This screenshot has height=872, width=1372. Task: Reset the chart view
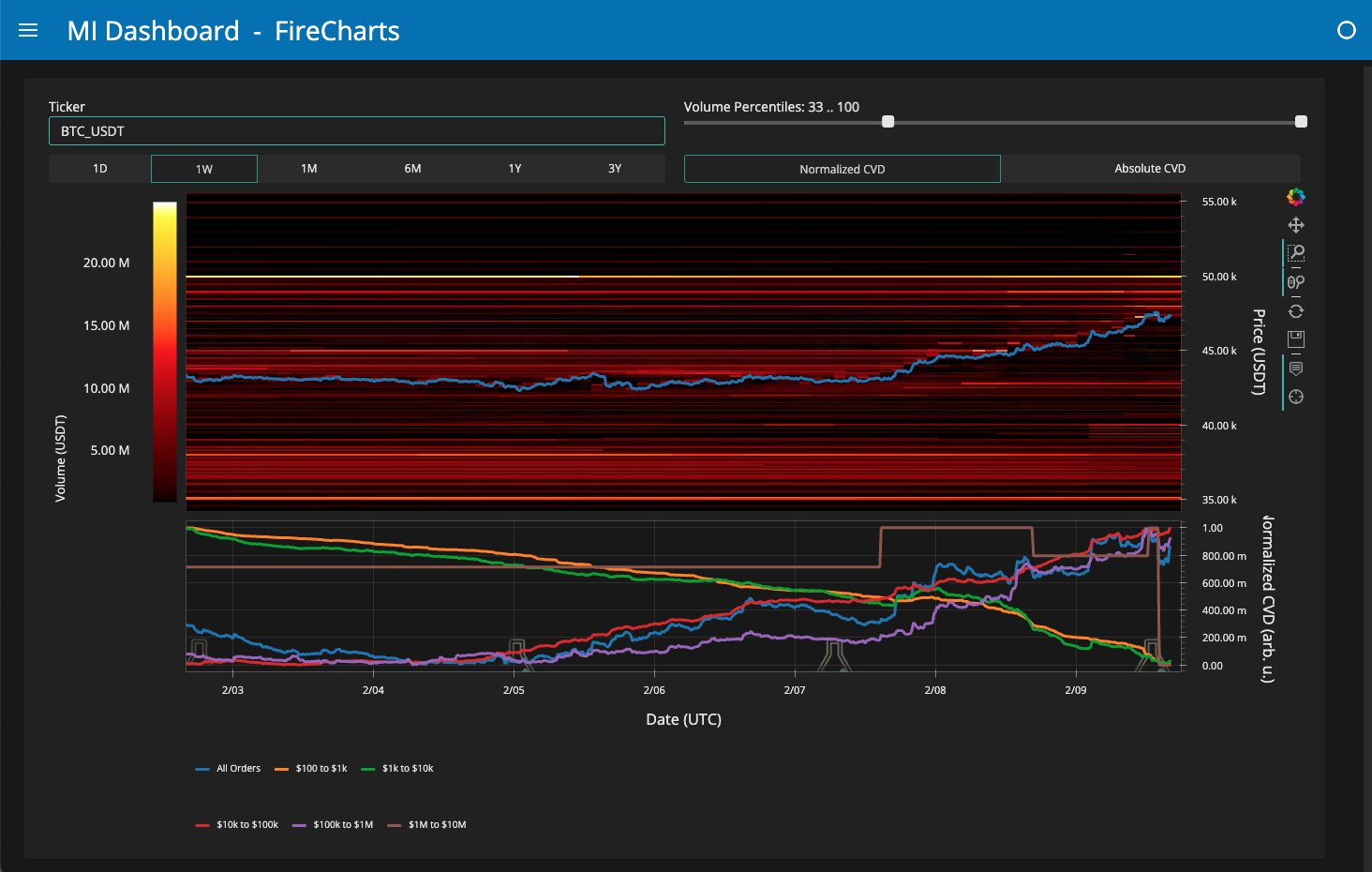[1296, 311]
